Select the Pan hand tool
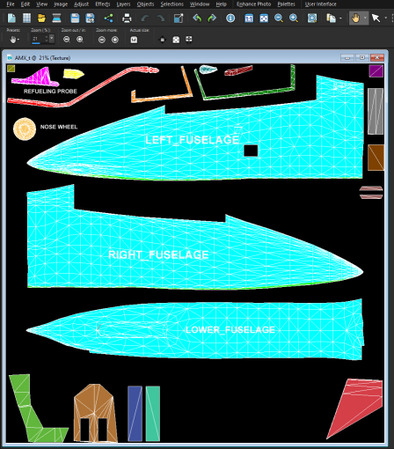This screenshot has height=449, width=394. (356, 18)
